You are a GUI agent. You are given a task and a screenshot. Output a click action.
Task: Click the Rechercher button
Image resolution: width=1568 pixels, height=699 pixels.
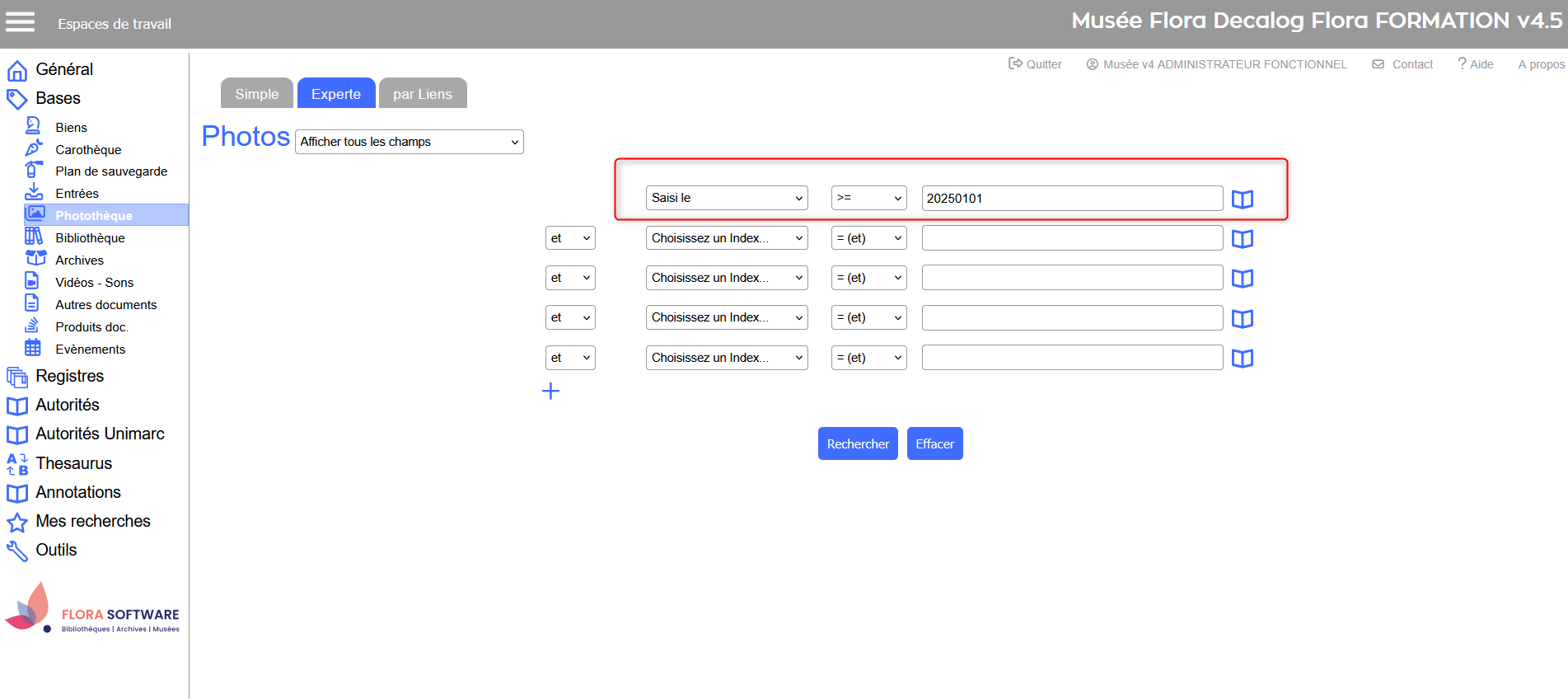(857, 443)
